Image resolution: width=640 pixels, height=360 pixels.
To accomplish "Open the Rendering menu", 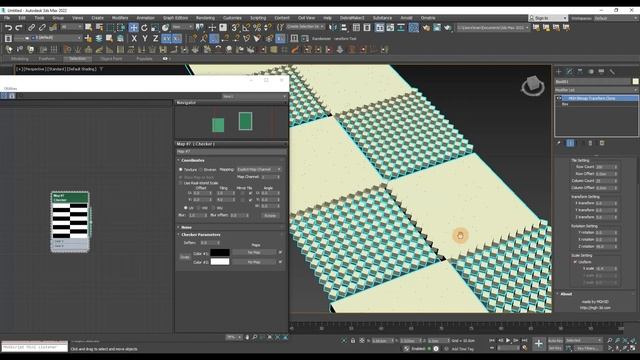I will click(205, 18).
